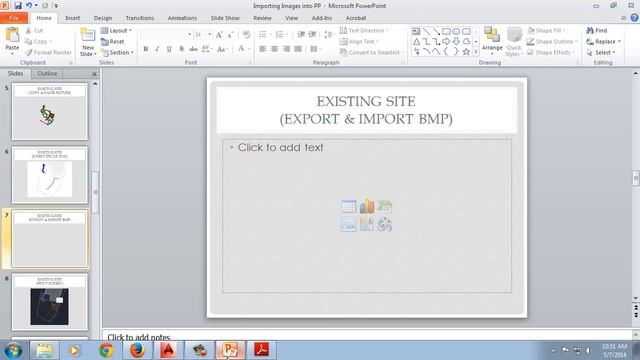
Task: Toggle Strikethrough formatting
Action: (x=193, y=49)
